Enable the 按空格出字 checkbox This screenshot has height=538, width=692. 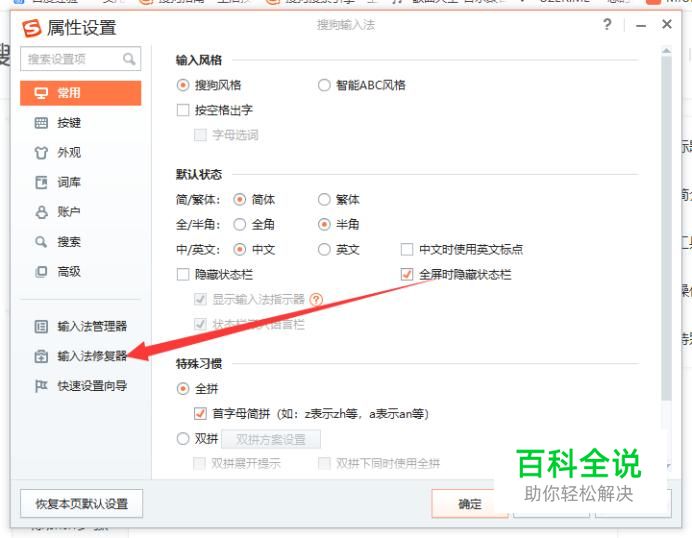[x=183, y=110]
